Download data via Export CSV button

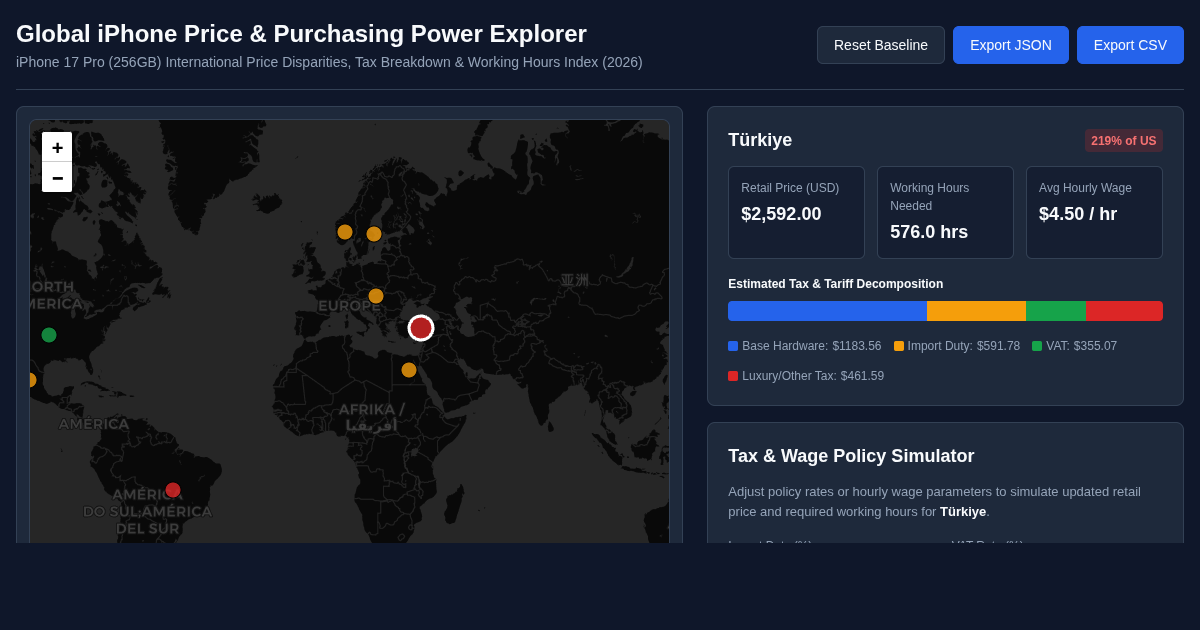1130,45
